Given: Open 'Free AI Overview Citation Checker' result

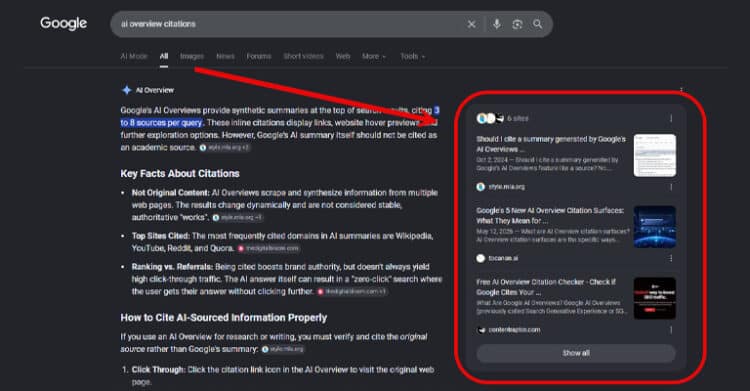Looking at the screenshot, I should click(x=546, y=287).
